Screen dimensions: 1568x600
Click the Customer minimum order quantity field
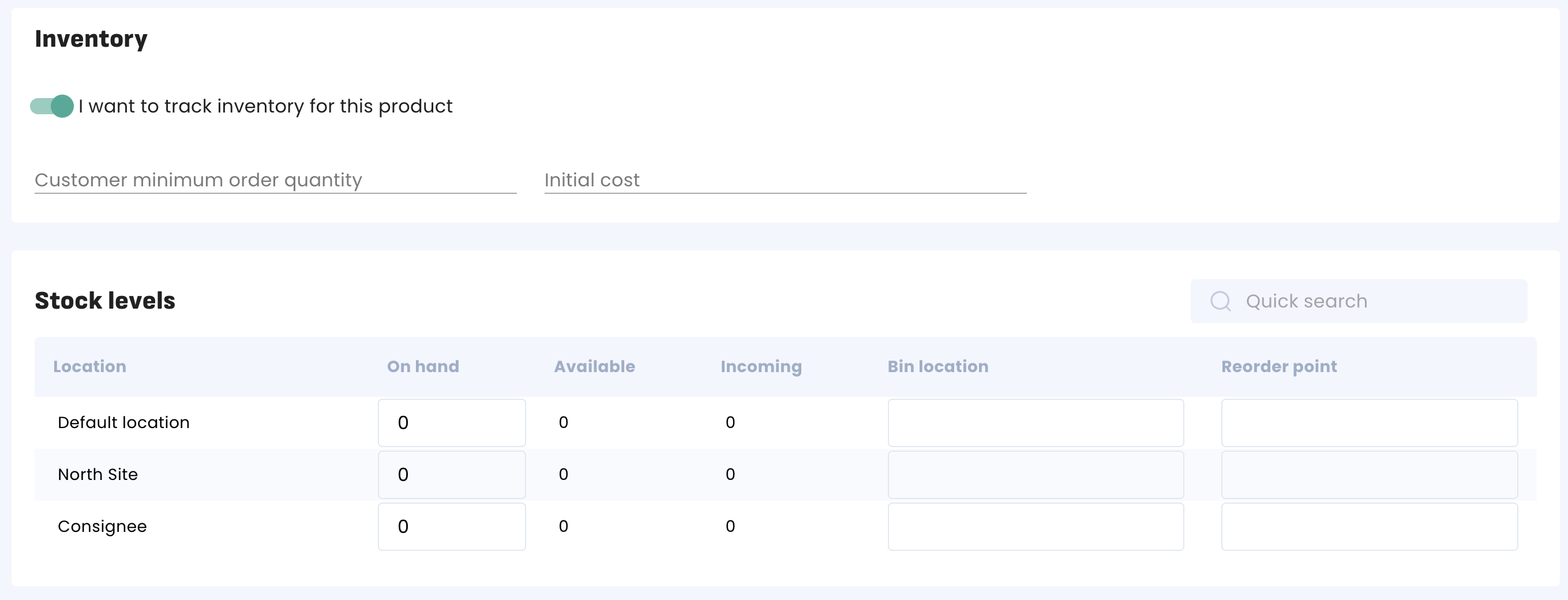tap(275, 180)
